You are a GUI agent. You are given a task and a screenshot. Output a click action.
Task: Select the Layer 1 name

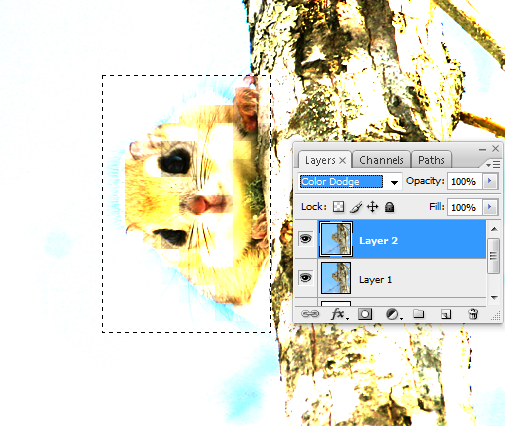(375, 279)
